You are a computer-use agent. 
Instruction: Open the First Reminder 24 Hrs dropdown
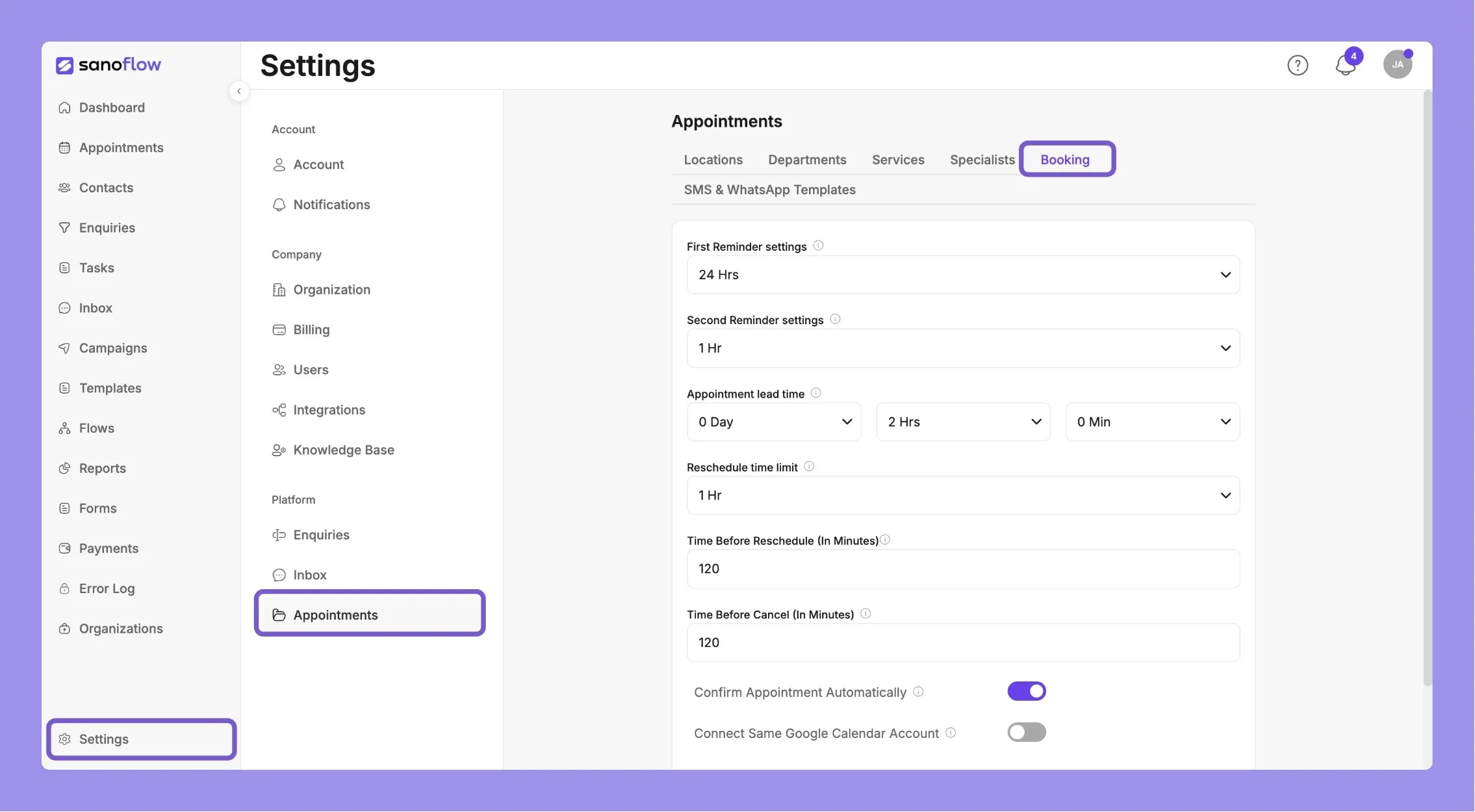click(x=963, y=275)
